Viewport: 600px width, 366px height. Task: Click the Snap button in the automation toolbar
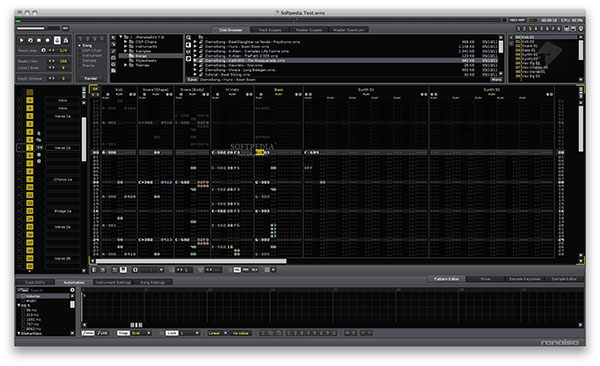[123, 333]
